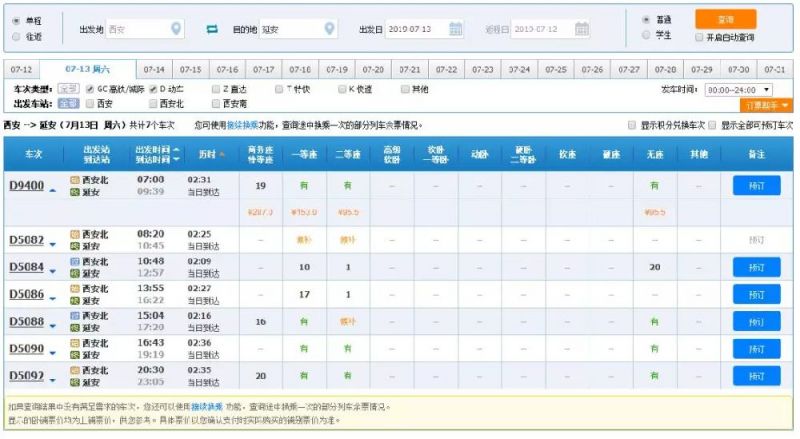Image resolution: width=800 pixels, height=439 pixels.
Task: Open the 发车时间 00:00--24:00 dropdown
Action: click(x=738, y=90)
